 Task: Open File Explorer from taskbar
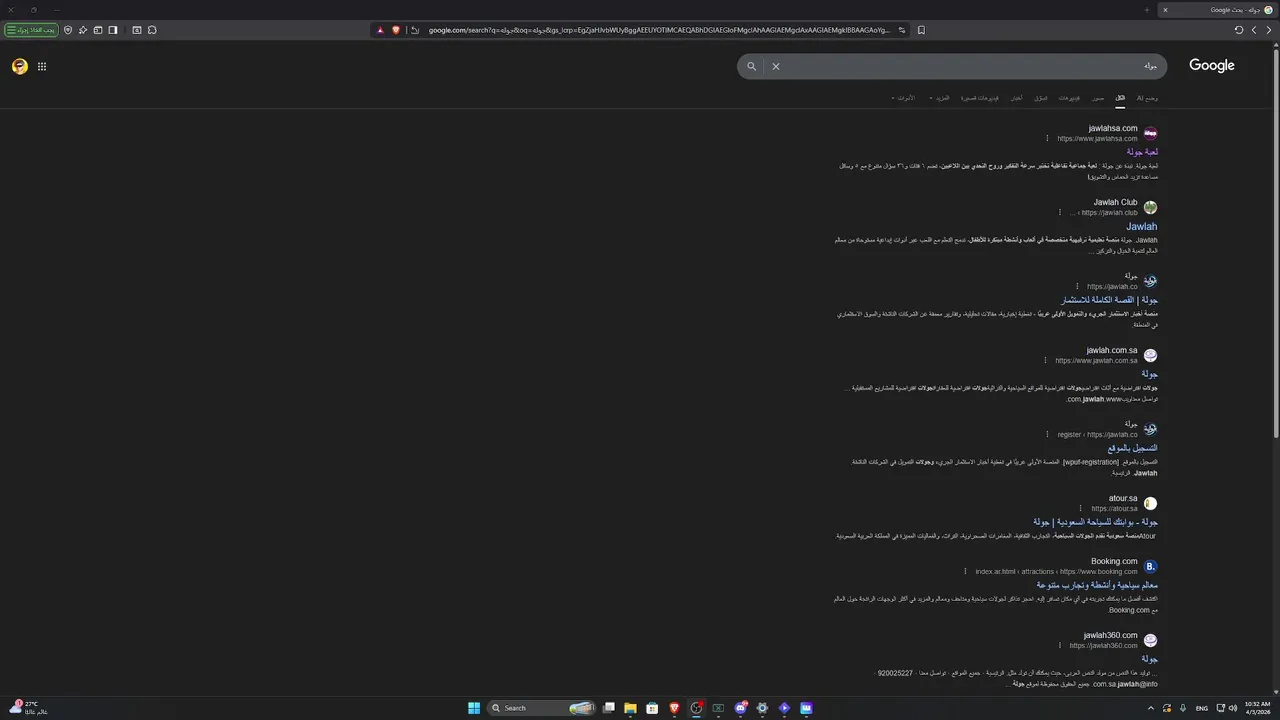[630, 708]
